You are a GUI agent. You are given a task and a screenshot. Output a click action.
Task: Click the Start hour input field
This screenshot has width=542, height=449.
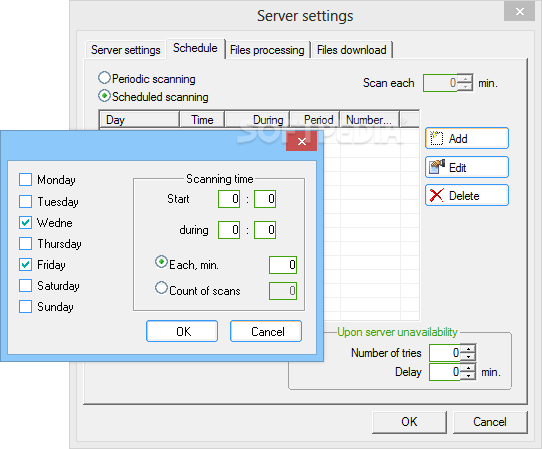(x=229, y=199)
